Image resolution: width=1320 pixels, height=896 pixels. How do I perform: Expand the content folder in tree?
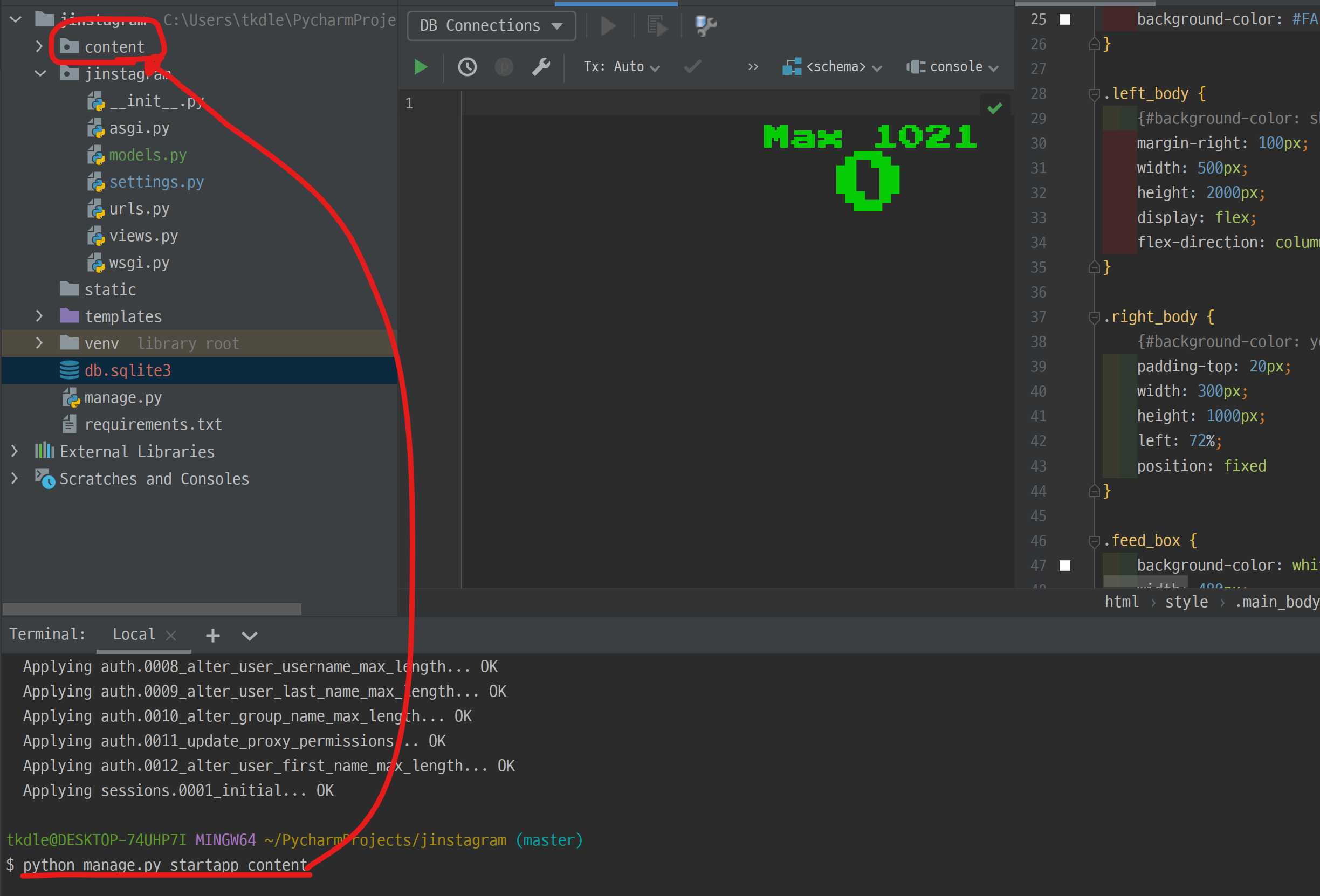39,46
